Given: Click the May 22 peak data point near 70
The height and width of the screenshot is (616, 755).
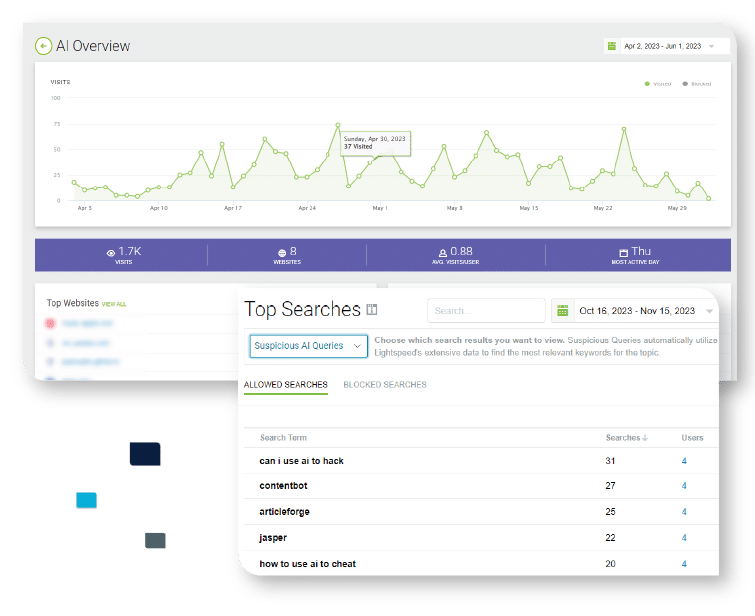Looking at the screenshot, I should tap(624, 129).
